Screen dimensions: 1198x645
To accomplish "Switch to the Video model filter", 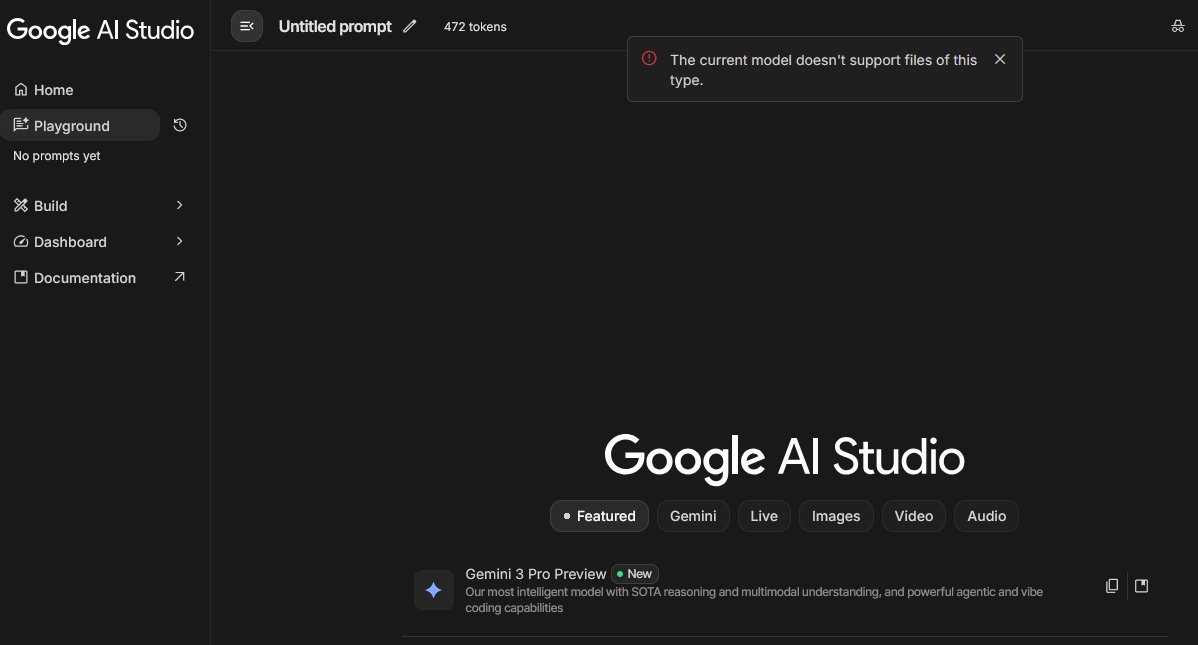I will click(x=914, y=516).
